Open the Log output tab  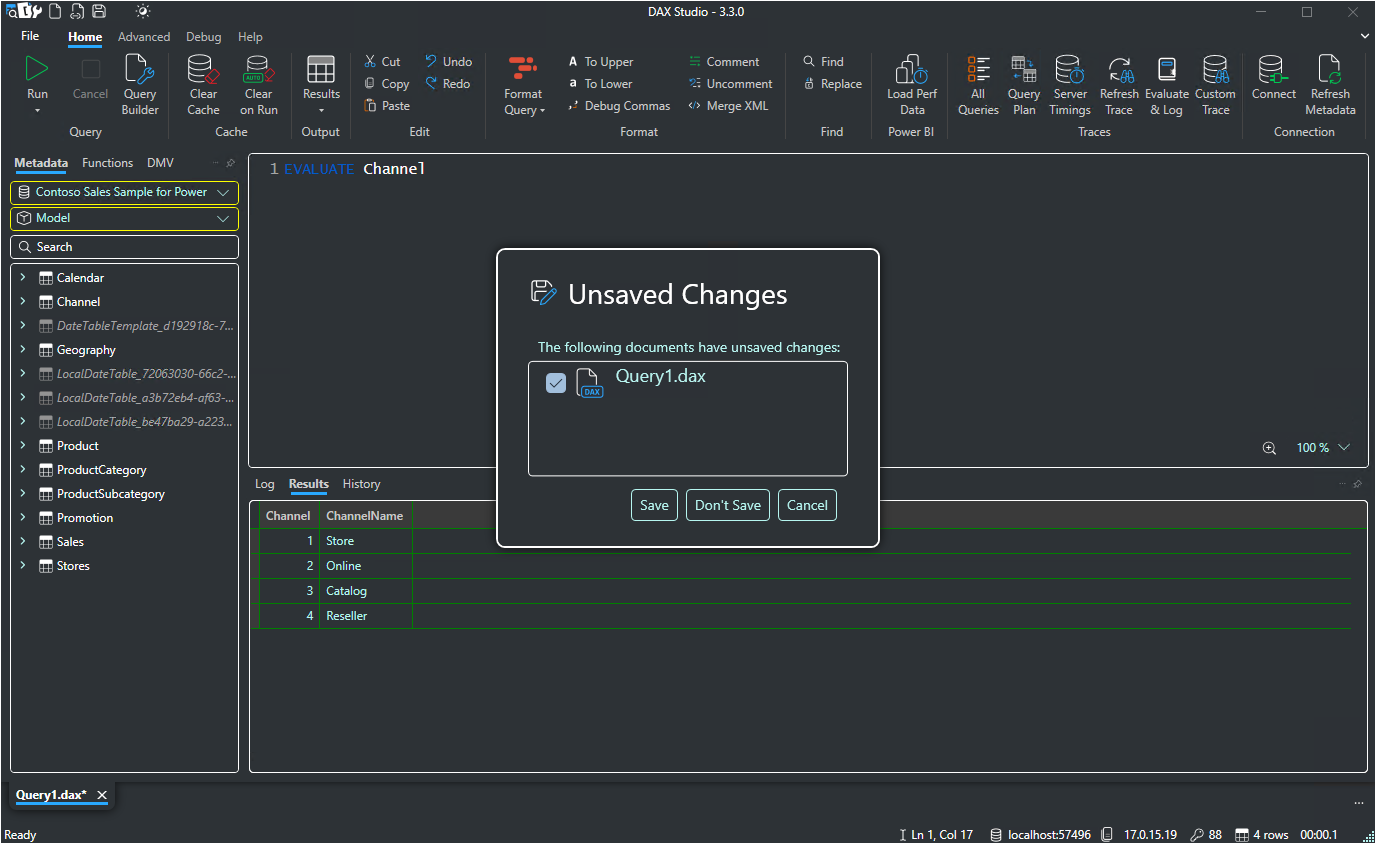point(264,484)
